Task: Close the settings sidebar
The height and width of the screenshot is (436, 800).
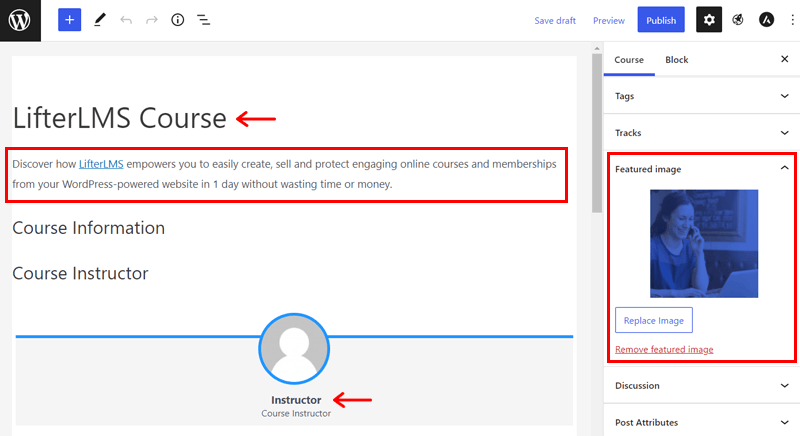Action: tap(785, 59)
